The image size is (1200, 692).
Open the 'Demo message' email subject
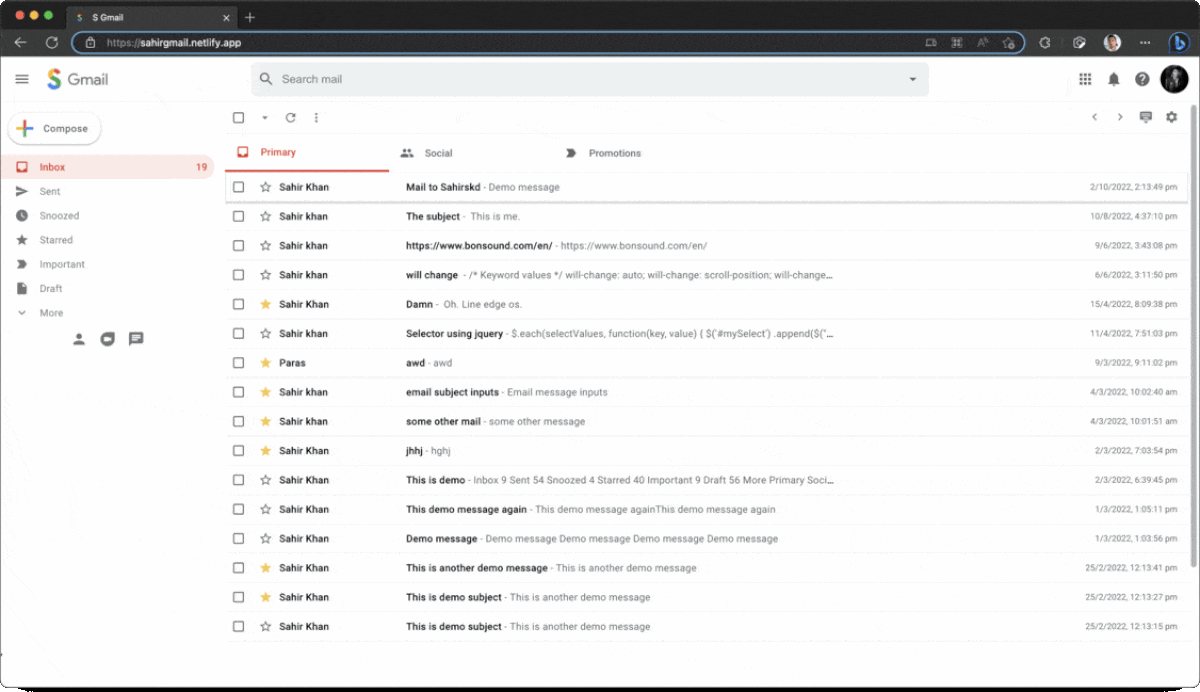pos(441,539)
